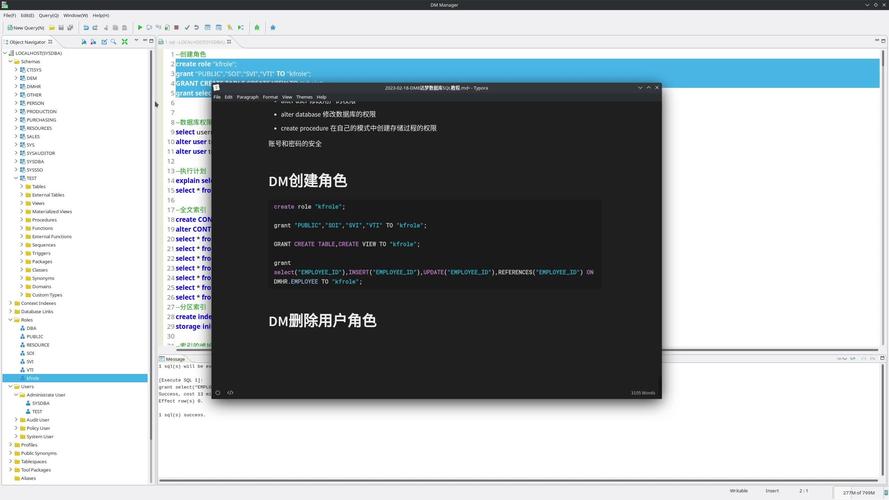Click the Rollback curved arrow icon
889x500 pixels.
197,27
